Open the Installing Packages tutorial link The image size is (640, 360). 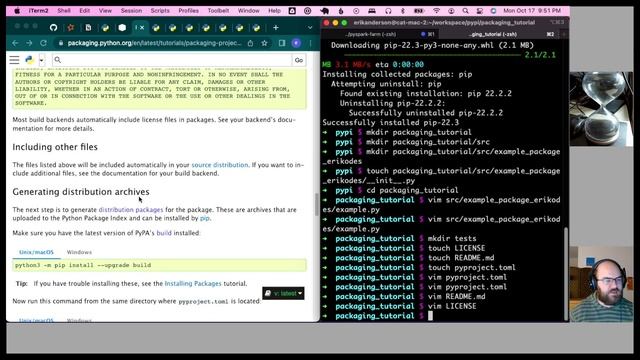pos(193,283)
